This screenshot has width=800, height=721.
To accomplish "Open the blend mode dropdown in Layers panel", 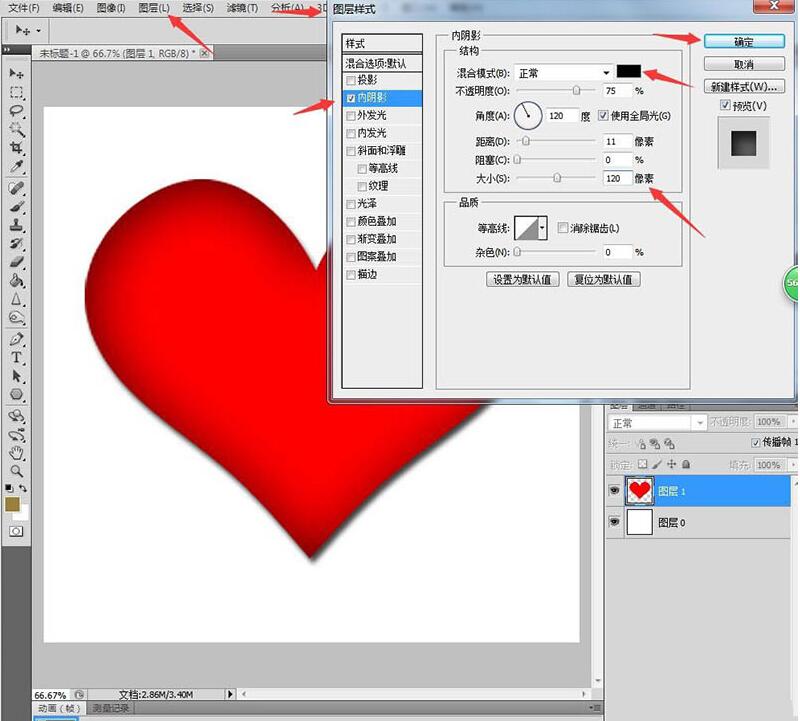I will pyautogui.click(x=650, y=422).
